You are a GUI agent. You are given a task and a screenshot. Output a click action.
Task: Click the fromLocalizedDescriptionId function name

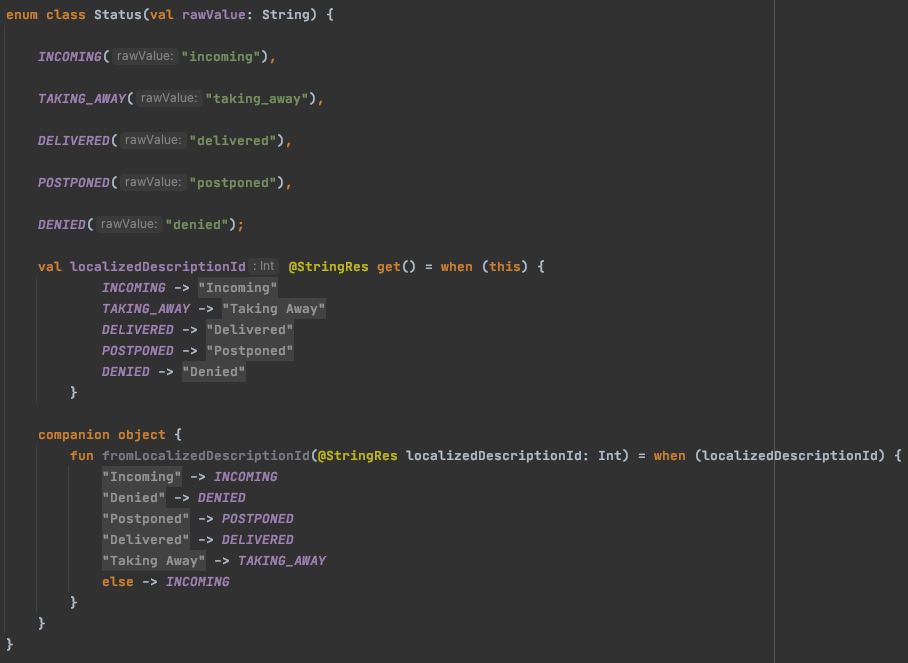(206, 456)
